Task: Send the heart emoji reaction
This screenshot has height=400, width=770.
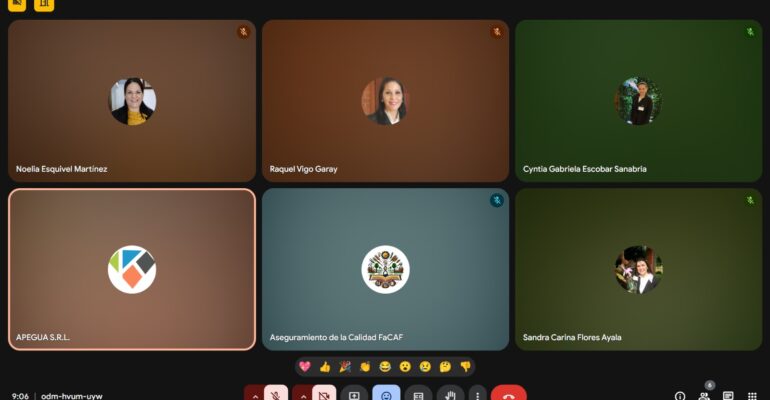Action: coord(305,367)
